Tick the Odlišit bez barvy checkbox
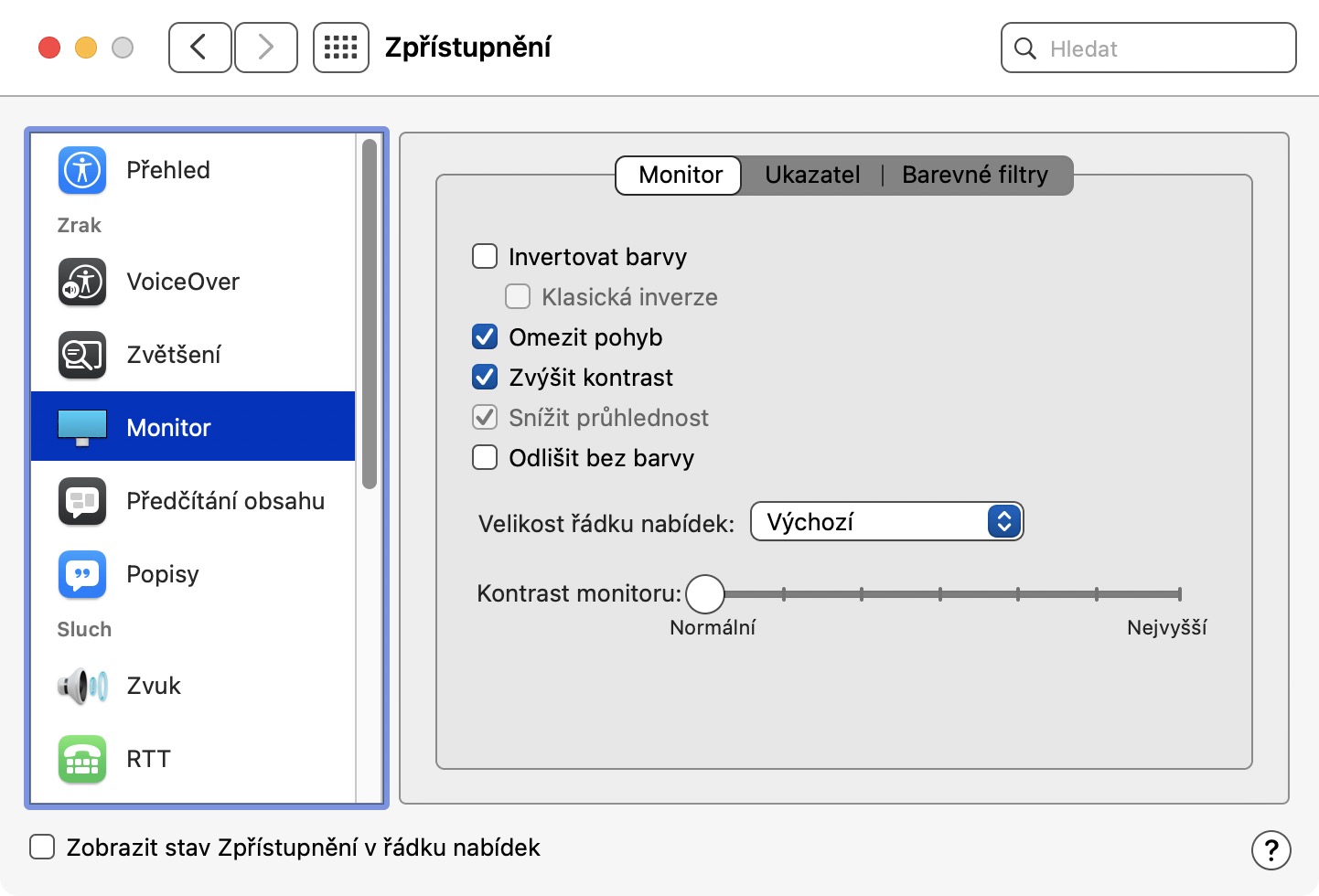The width and height of the screenshot is (1319, 896). pyautogui.click(x=485, y=458)
